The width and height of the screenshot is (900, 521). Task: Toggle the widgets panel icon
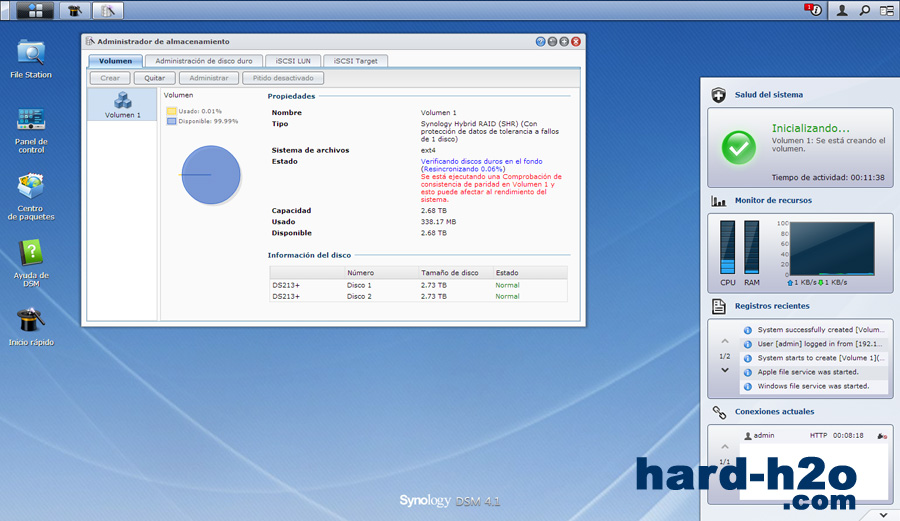[x=887, y=10]
